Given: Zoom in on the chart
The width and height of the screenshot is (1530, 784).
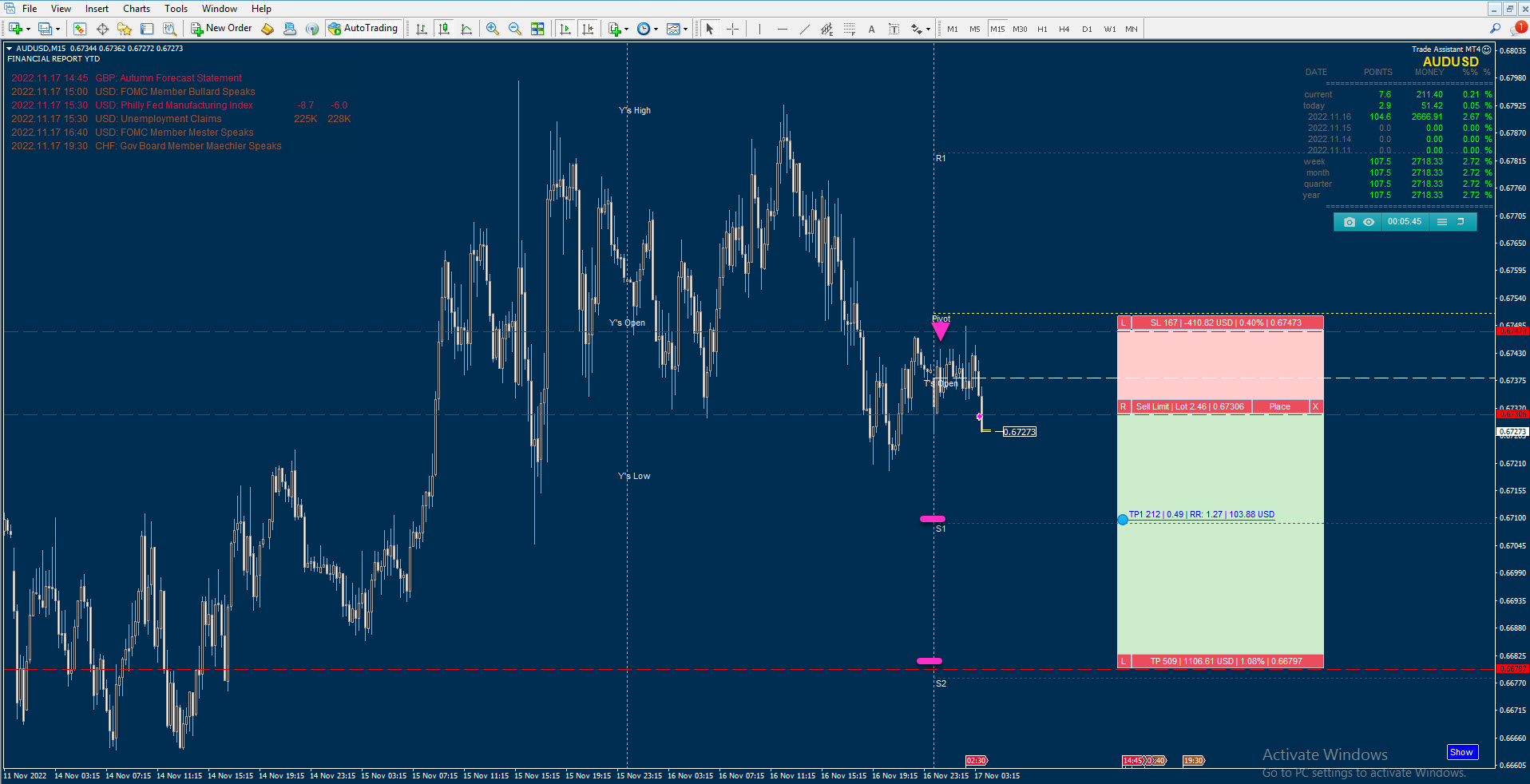Looking at the screenshot, I should point(493,29).
